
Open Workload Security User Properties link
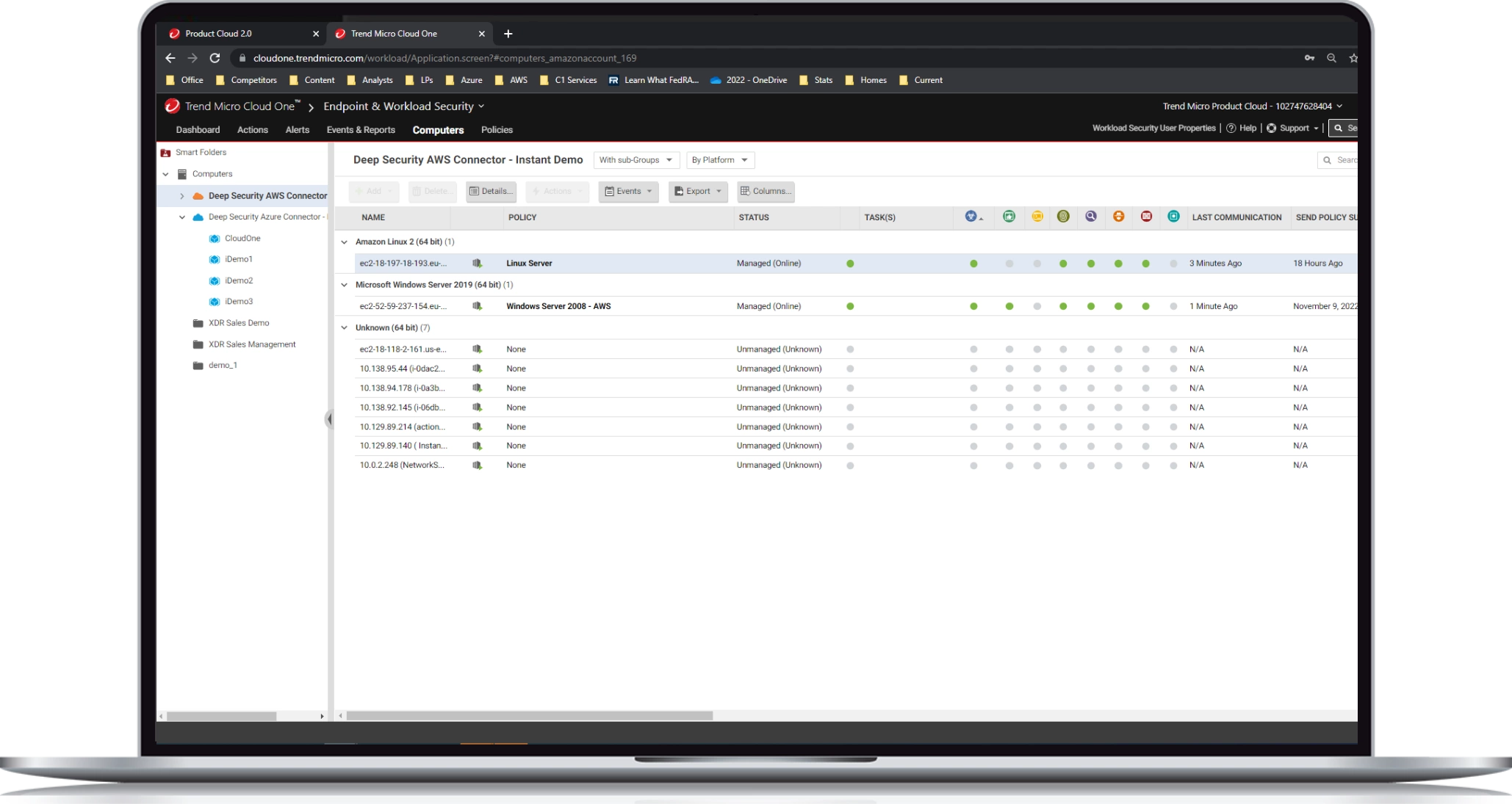pos(1153,128)
